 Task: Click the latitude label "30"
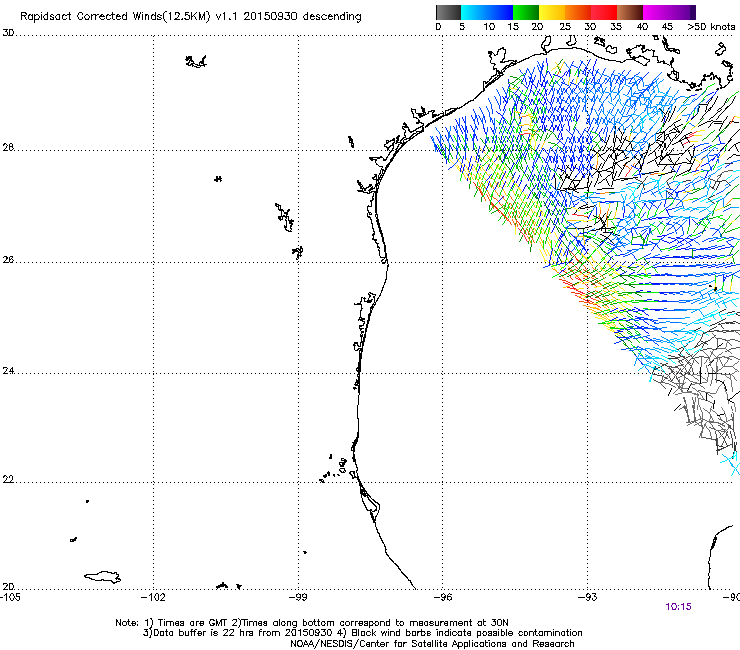click(x=8, y=33)
